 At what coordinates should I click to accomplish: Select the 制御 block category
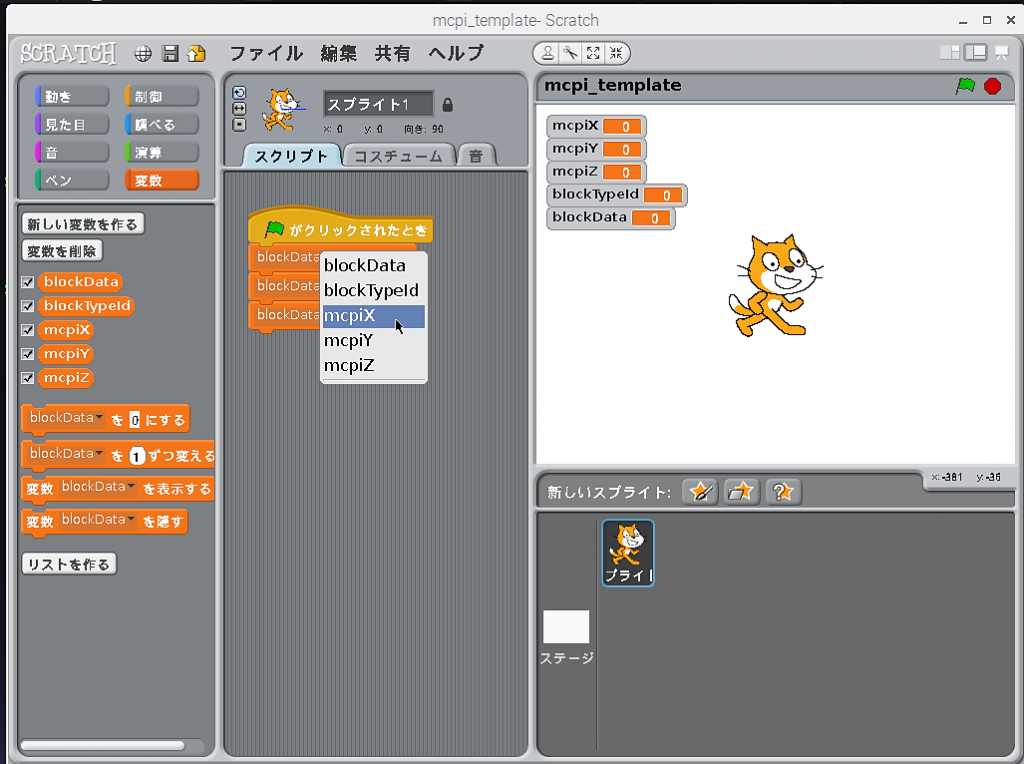click(x=161, y=97)
